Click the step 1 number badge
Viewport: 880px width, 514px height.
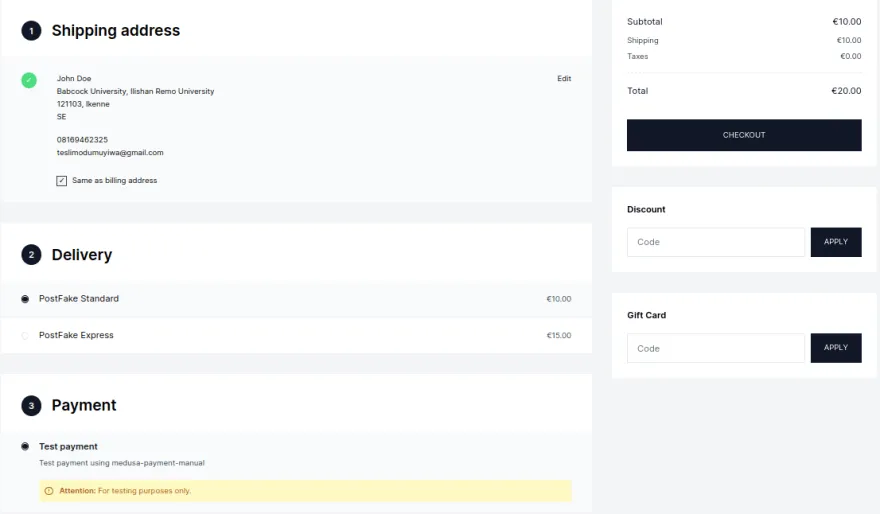(31, 31)
